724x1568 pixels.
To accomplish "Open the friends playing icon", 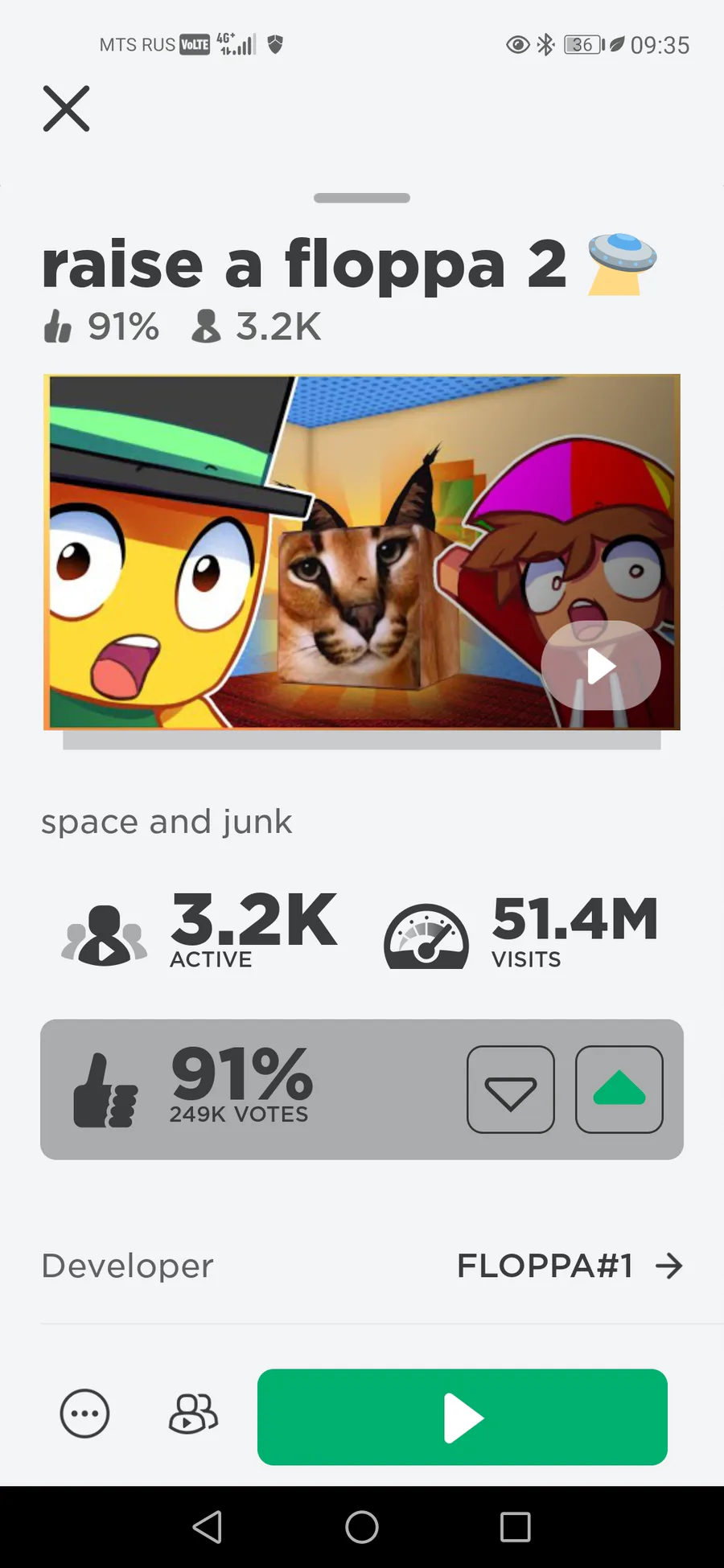I will 193,1414.
